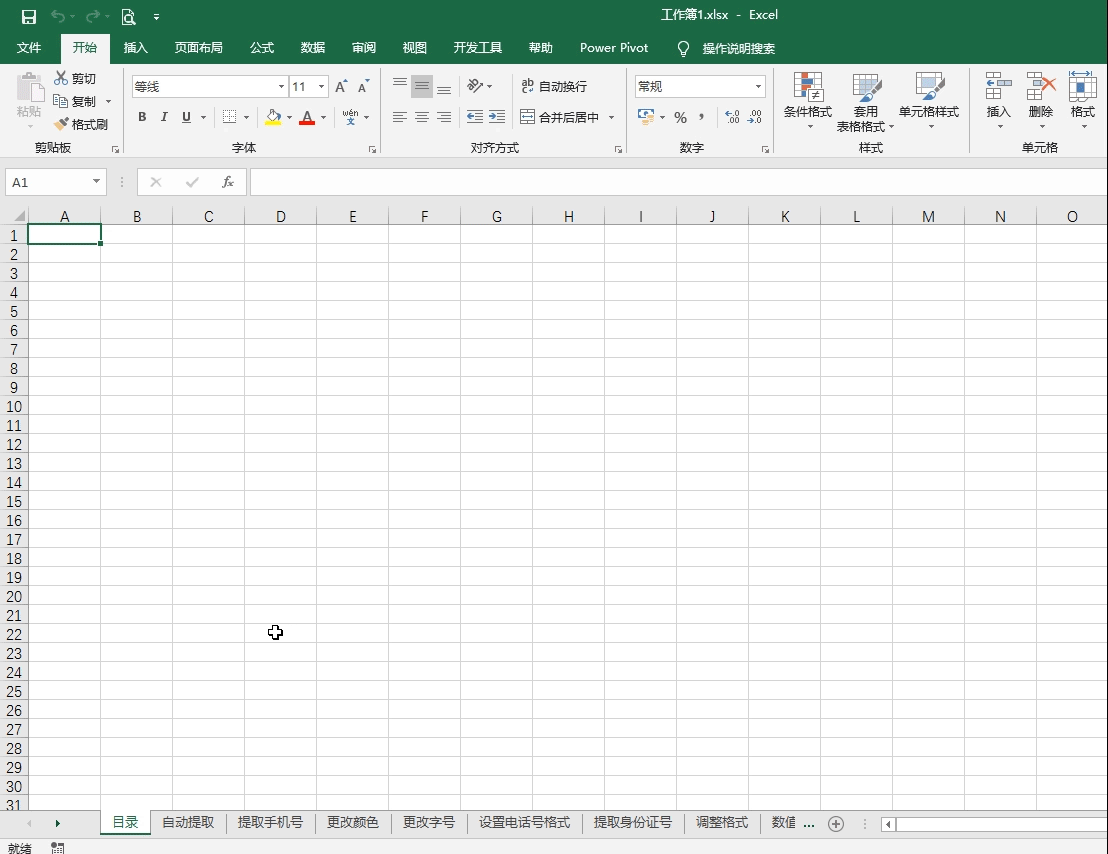Viewport: 1108px width, 854px height.
Task: Open Cell Styles gallery
Action: [930, 100]
